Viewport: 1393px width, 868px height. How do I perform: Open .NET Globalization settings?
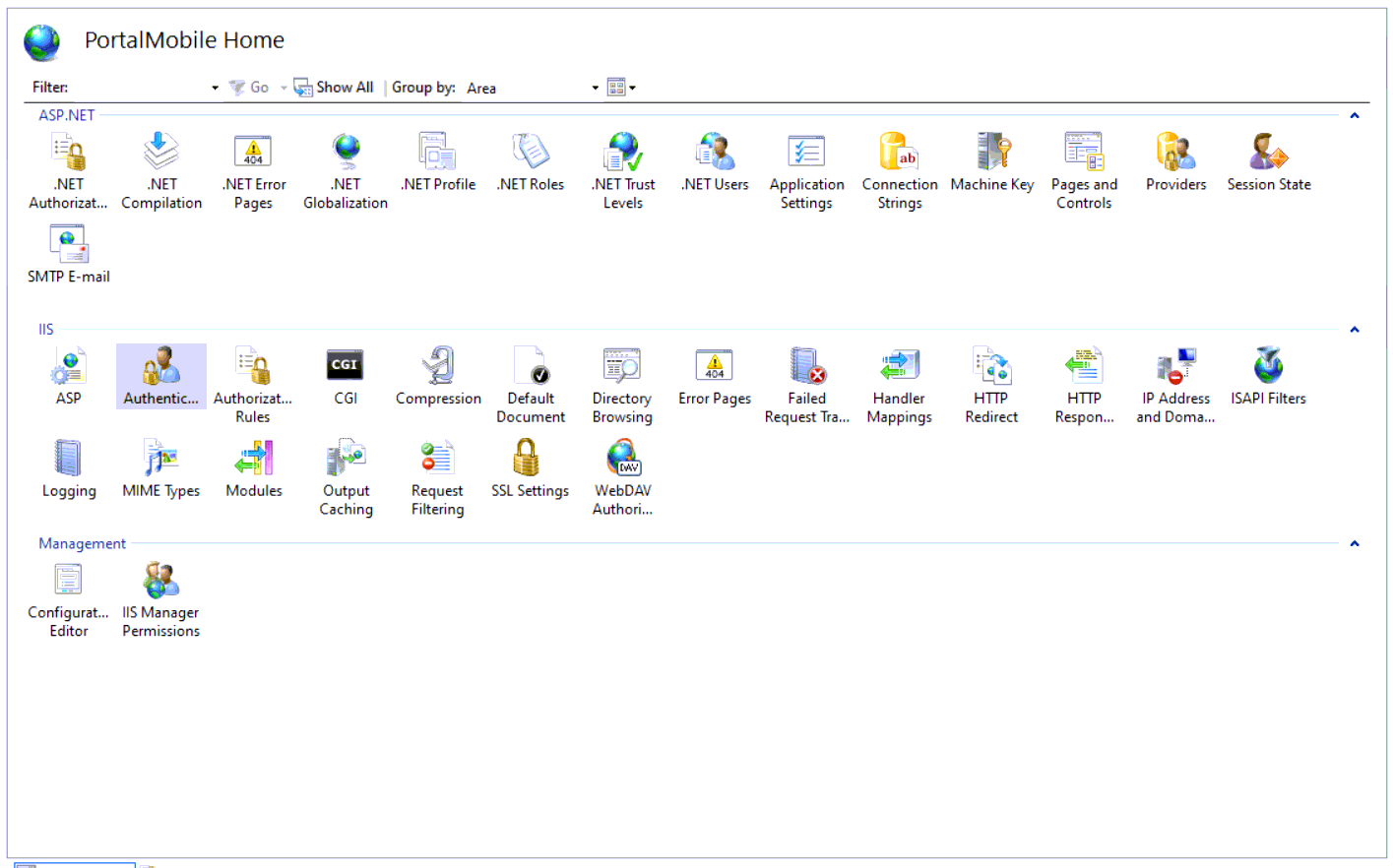[346, 172]
